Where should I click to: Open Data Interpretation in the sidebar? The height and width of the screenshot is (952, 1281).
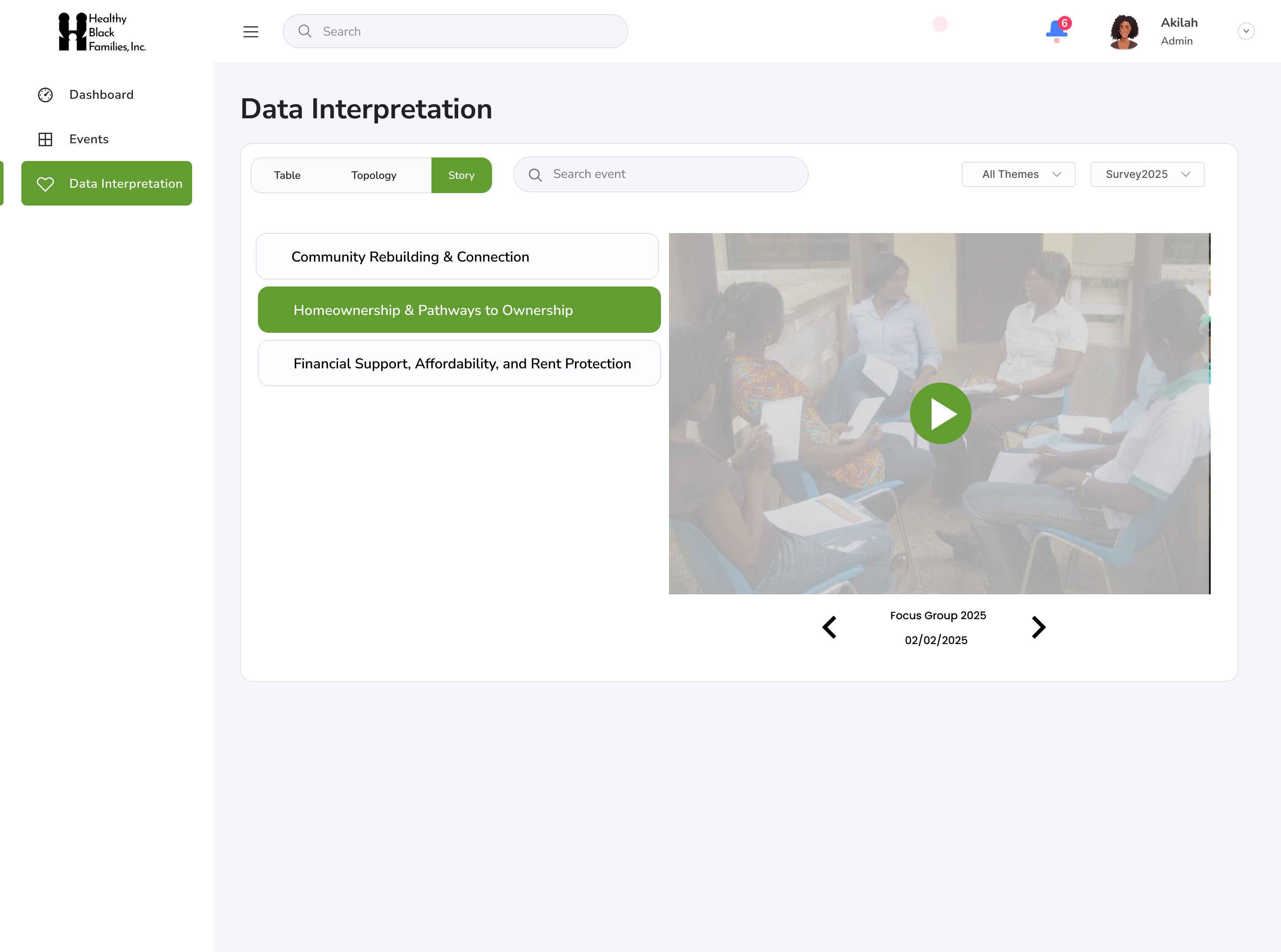pyautogui.click(x=107, y=183)
